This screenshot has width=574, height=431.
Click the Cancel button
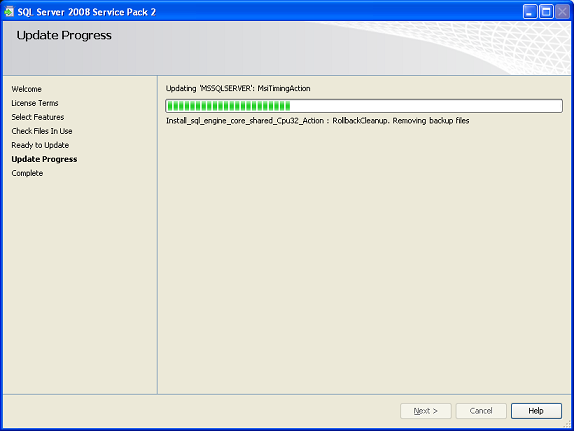tap(481, 411)
